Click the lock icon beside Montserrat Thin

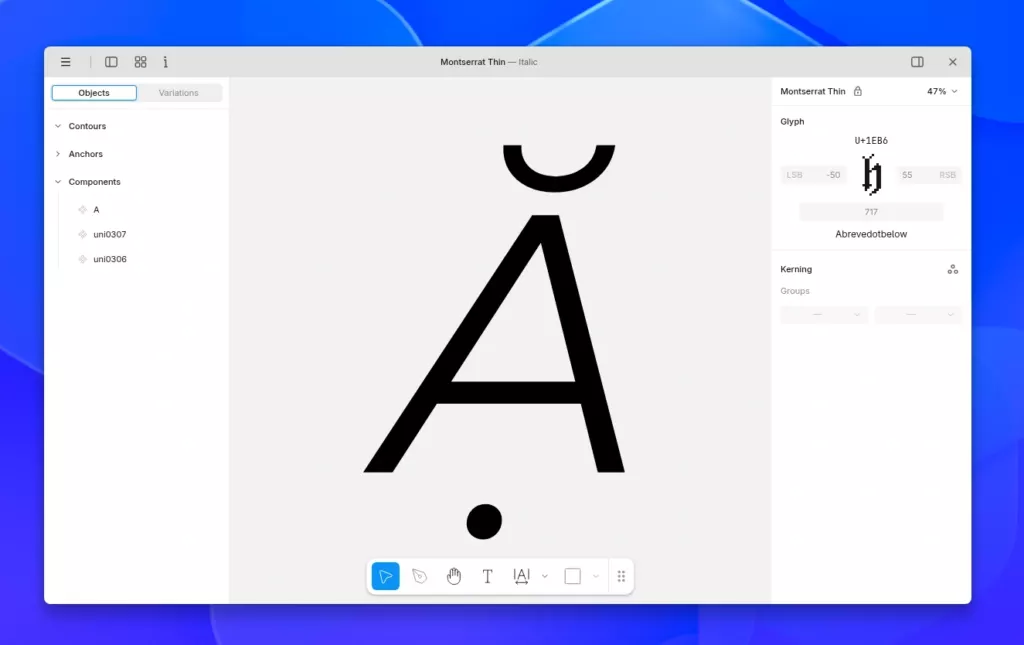pyautogui.click(x=857, y=91)
